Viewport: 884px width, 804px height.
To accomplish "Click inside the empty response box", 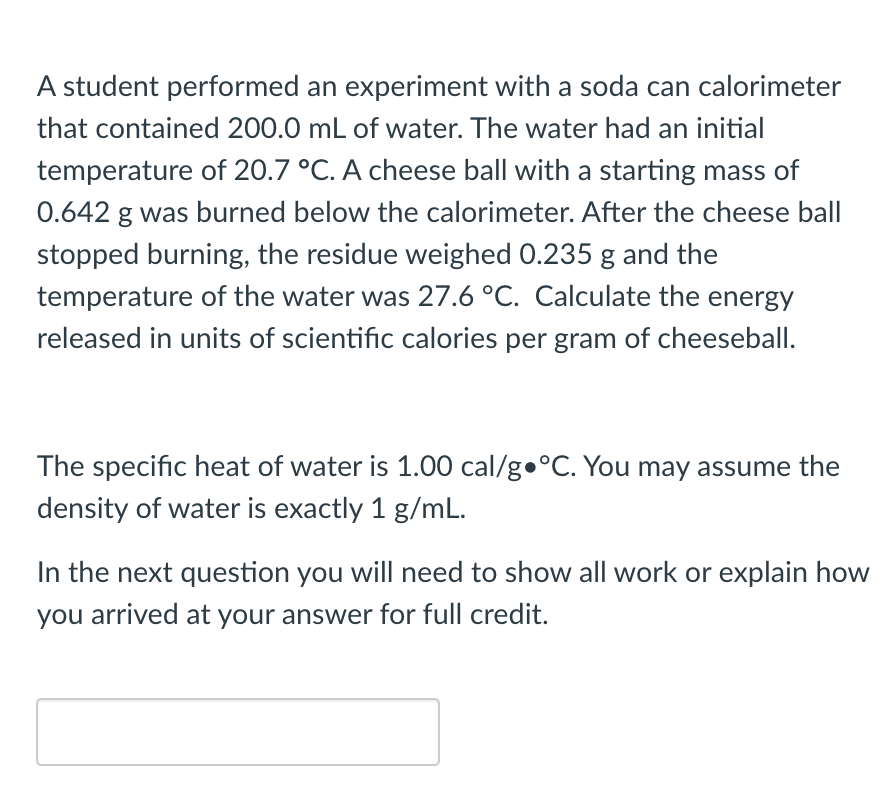I will [x=237, y=732].
